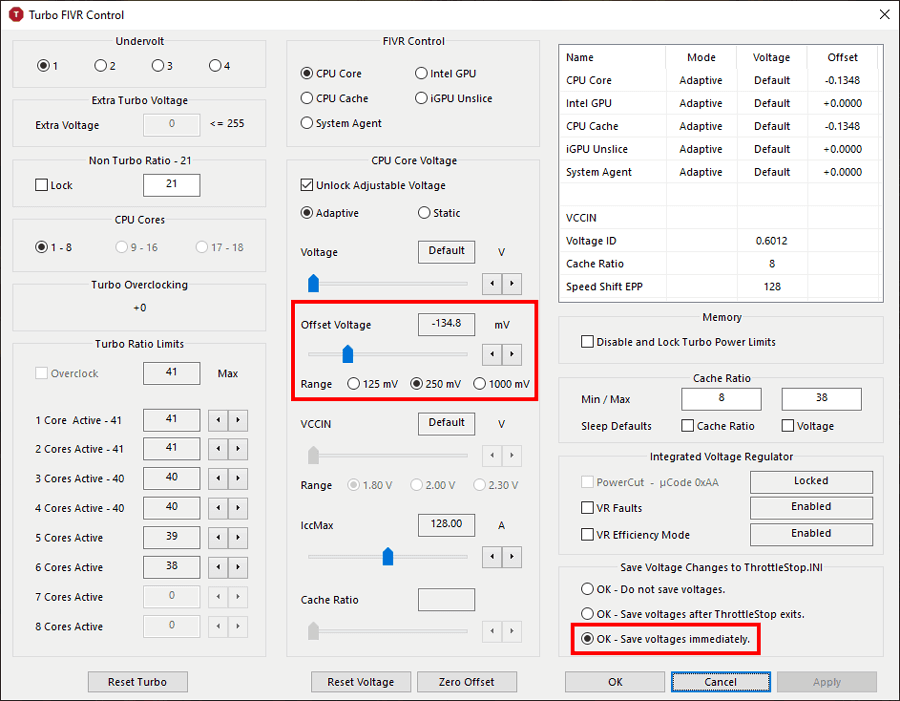Image resolution: width=900 pixels, height=701 pixels.
Task: Select OK - Do not save voltages
Action: [x=653, y=589]
